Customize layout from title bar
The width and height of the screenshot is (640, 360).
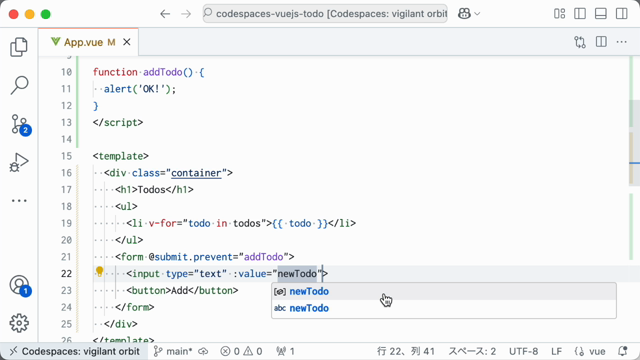point(559,14)
